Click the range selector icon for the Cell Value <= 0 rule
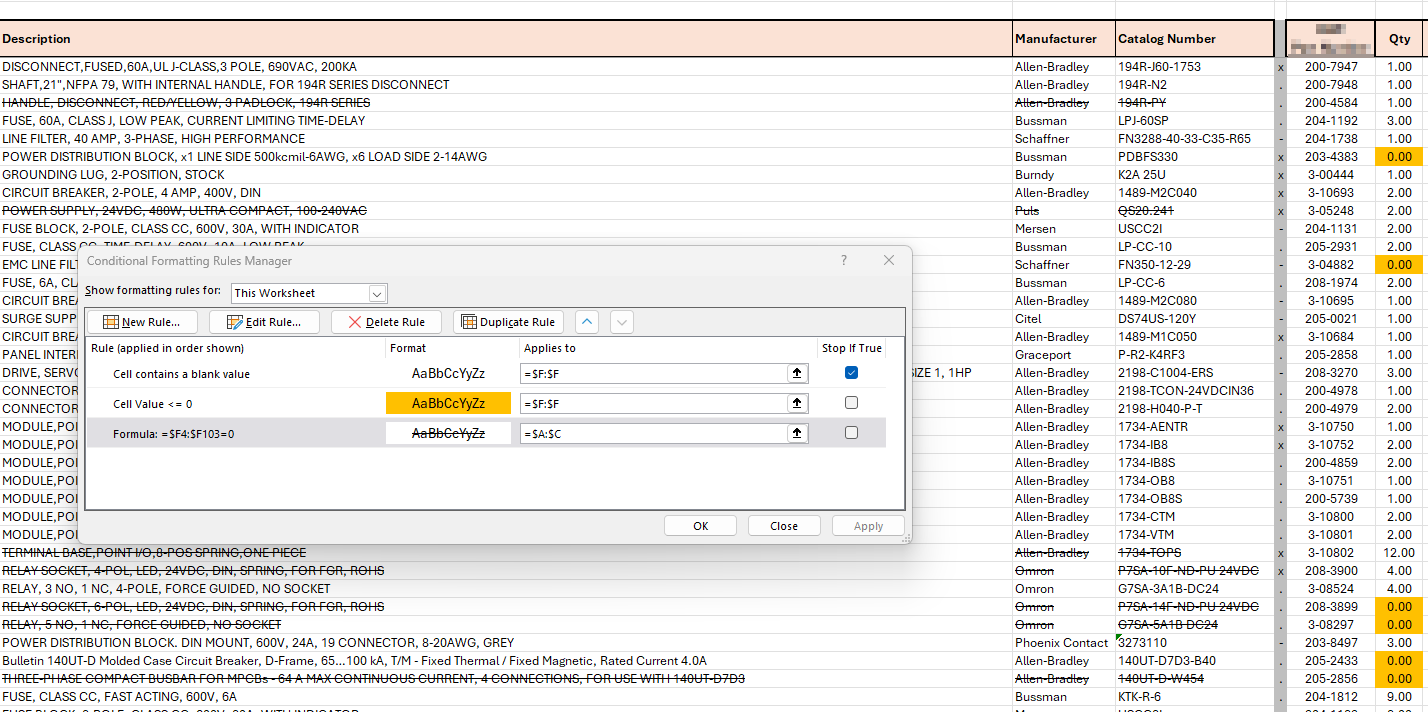Image resolution: width=1428 pixels, height=712 pixels. 797,402
